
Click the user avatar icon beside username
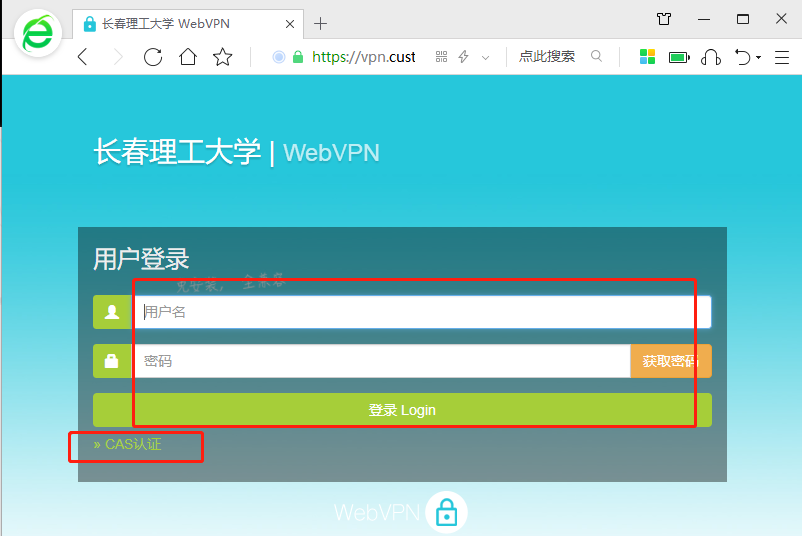pyautogui.click(x=112, y=312)
